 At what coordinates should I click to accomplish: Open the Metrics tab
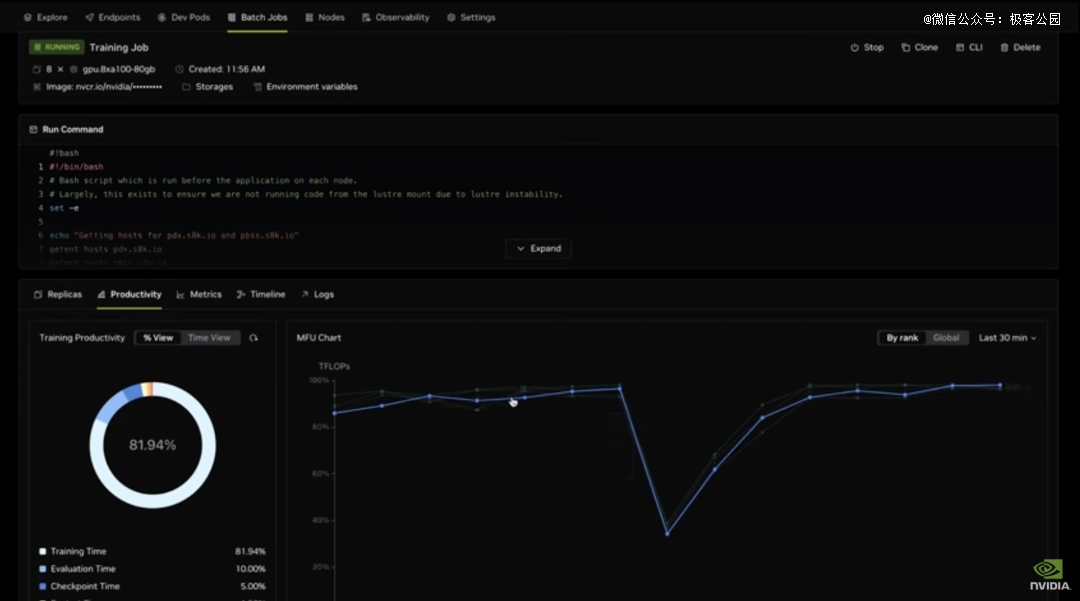(199, 294)
